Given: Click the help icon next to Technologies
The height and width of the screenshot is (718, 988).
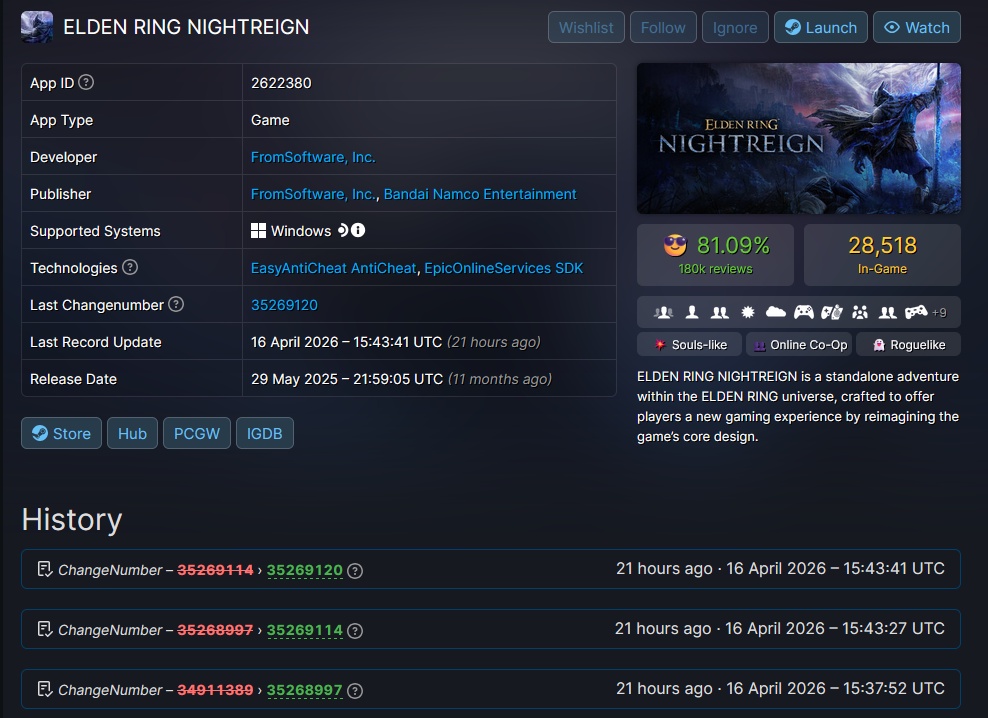Looking at the screenshot, I should point(130,267).
